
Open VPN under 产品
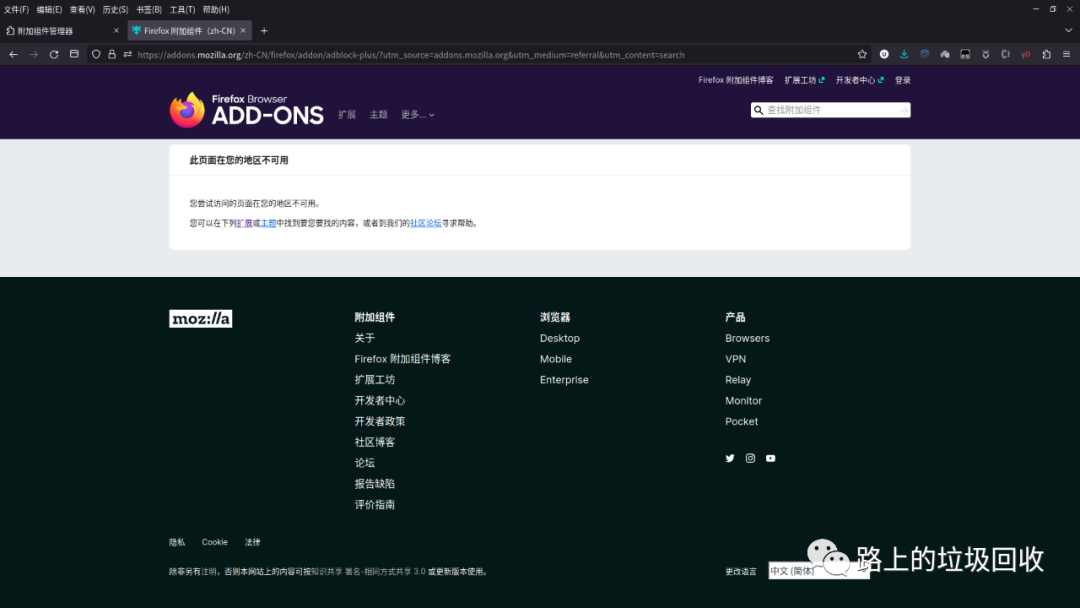tap(736, 359)
